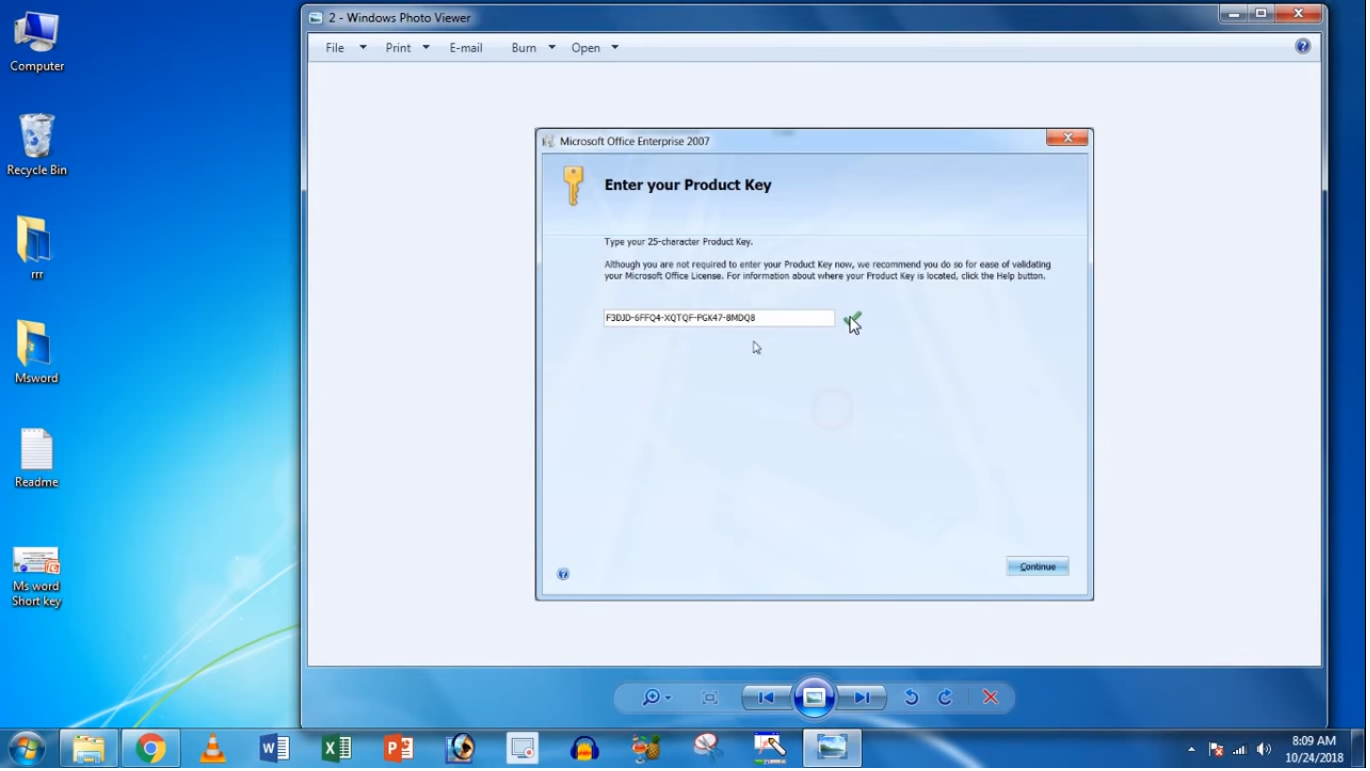Switch to Windows Photo Viewer taskbar button
The width and height of the screenshot is (1370, 771).
tap(832, 748)
